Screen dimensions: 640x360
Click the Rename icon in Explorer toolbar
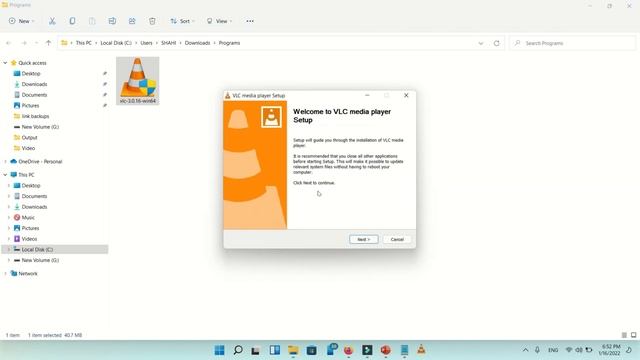click(112, 21)
